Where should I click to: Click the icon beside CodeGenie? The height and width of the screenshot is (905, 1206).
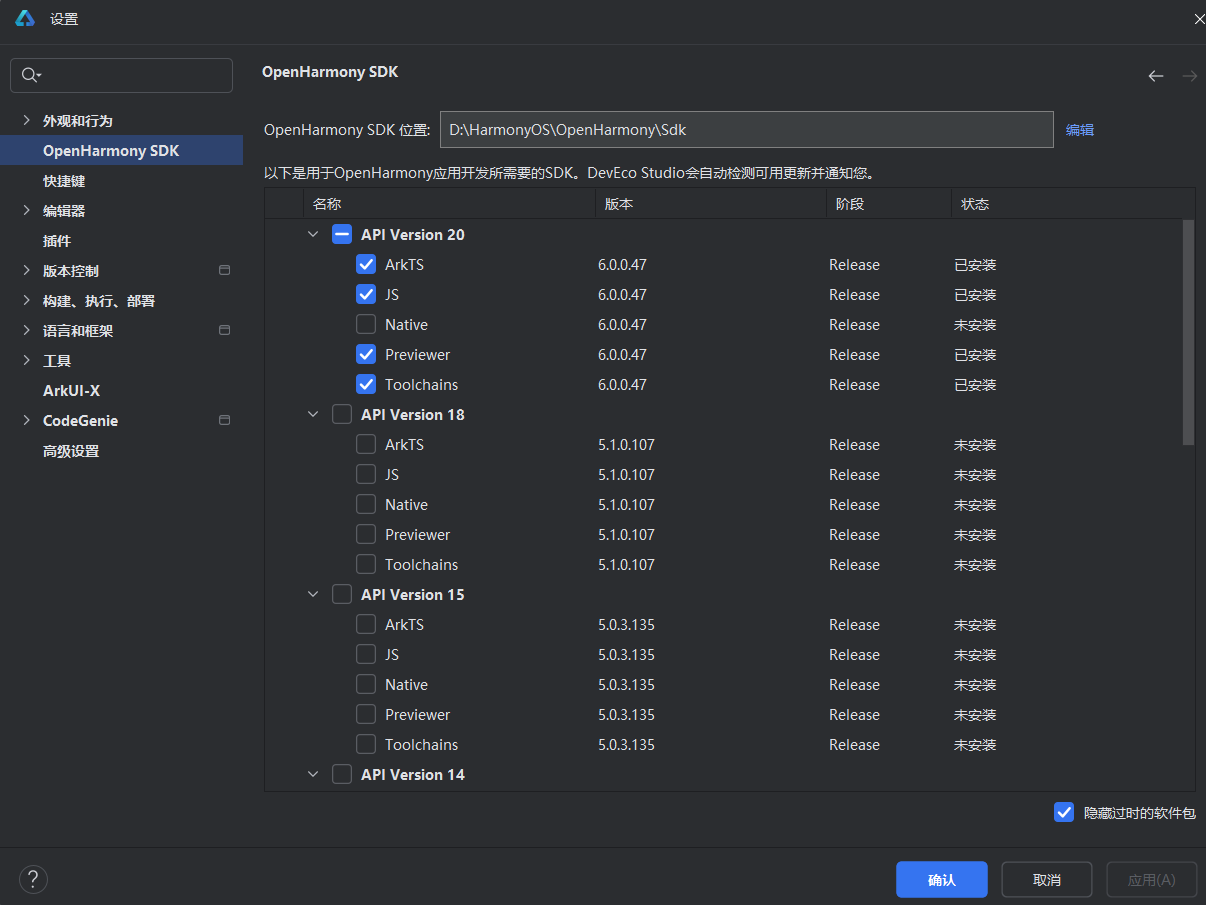click(x=225, y=420)
